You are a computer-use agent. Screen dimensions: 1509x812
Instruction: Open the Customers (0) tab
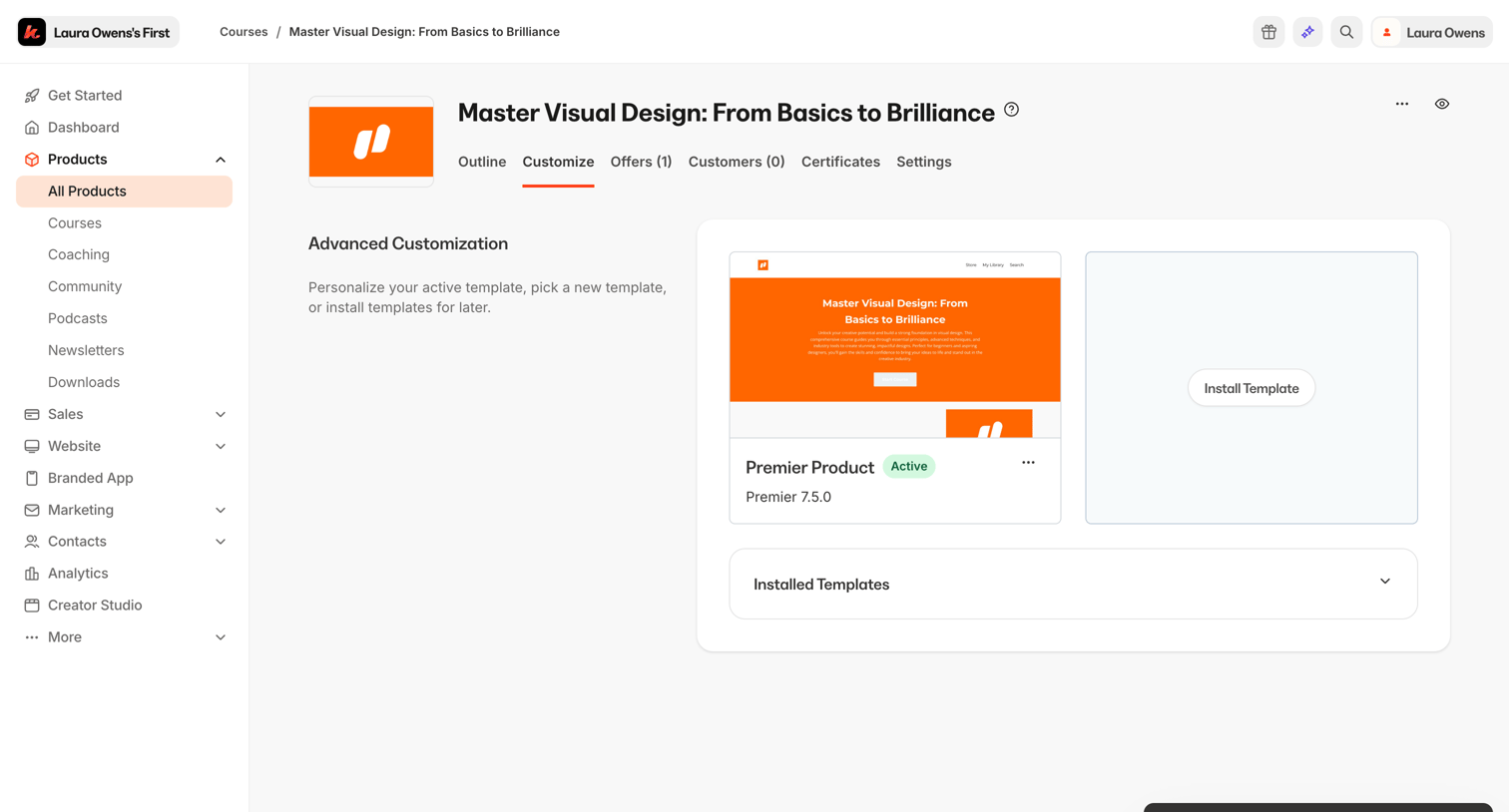(x=737, y=162)
